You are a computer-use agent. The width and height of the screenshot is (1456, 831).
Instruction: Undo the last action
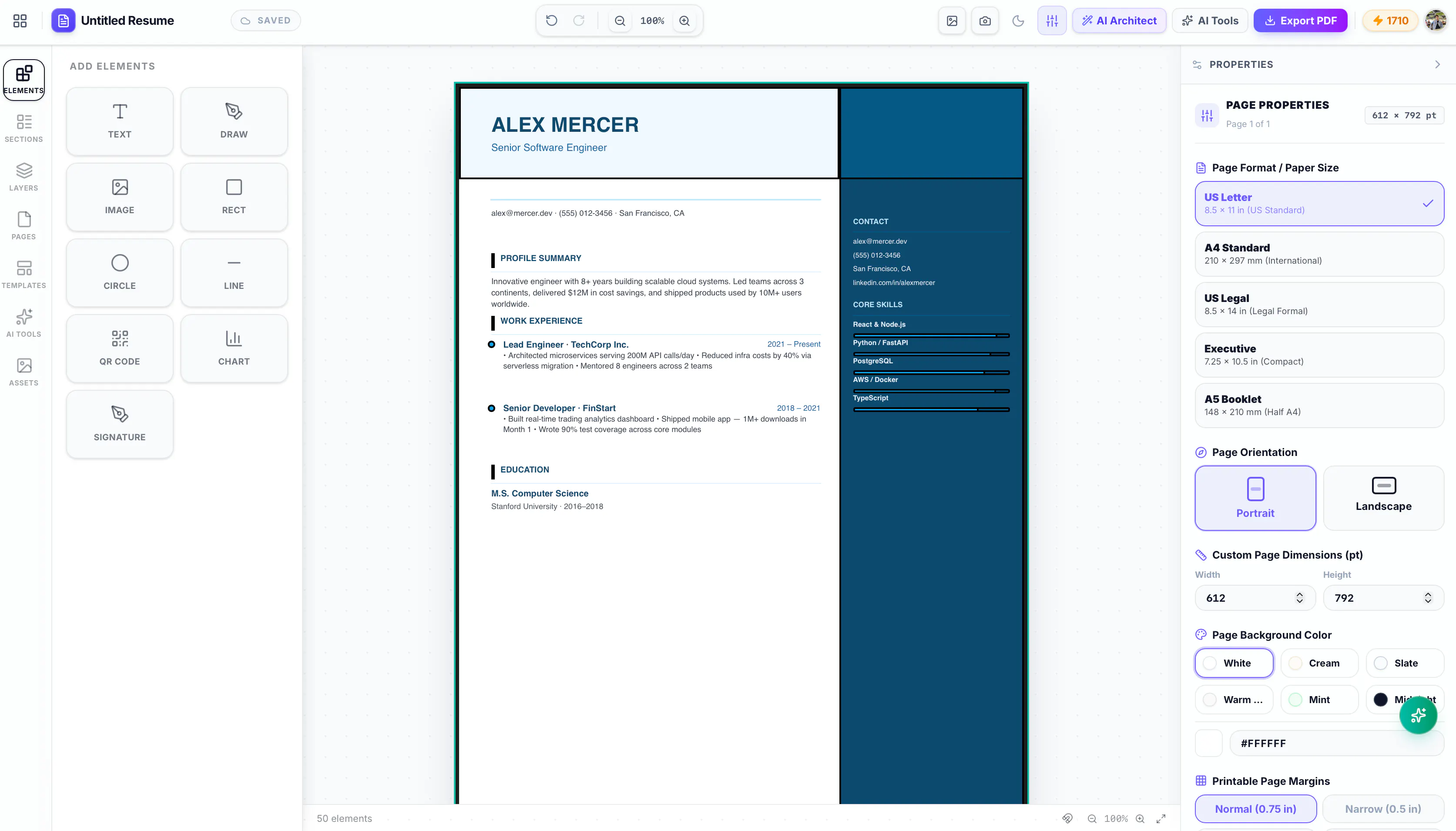pos(551,21)
